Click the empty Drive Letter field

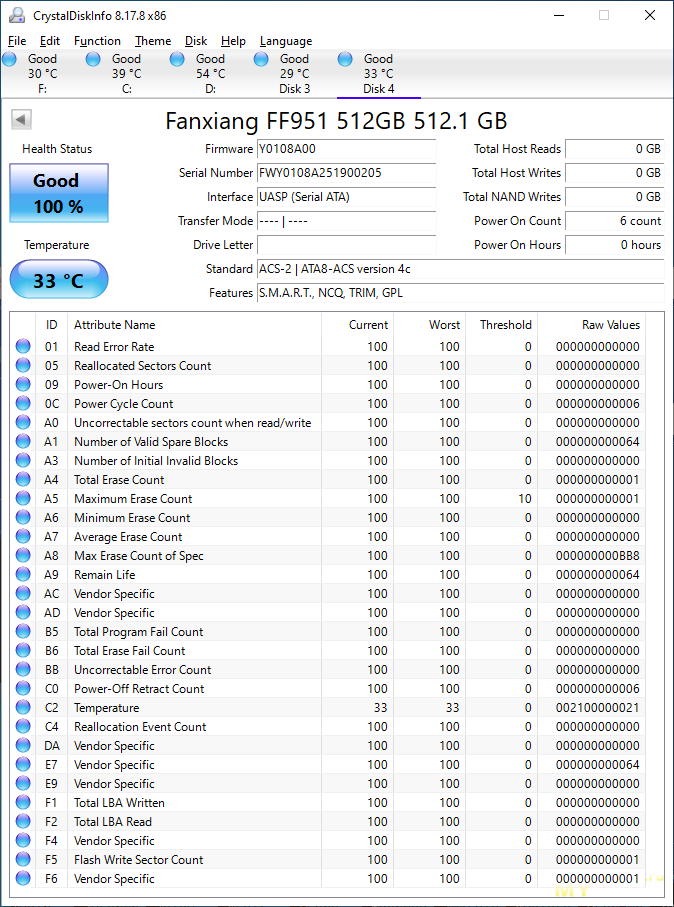[346, 245]
